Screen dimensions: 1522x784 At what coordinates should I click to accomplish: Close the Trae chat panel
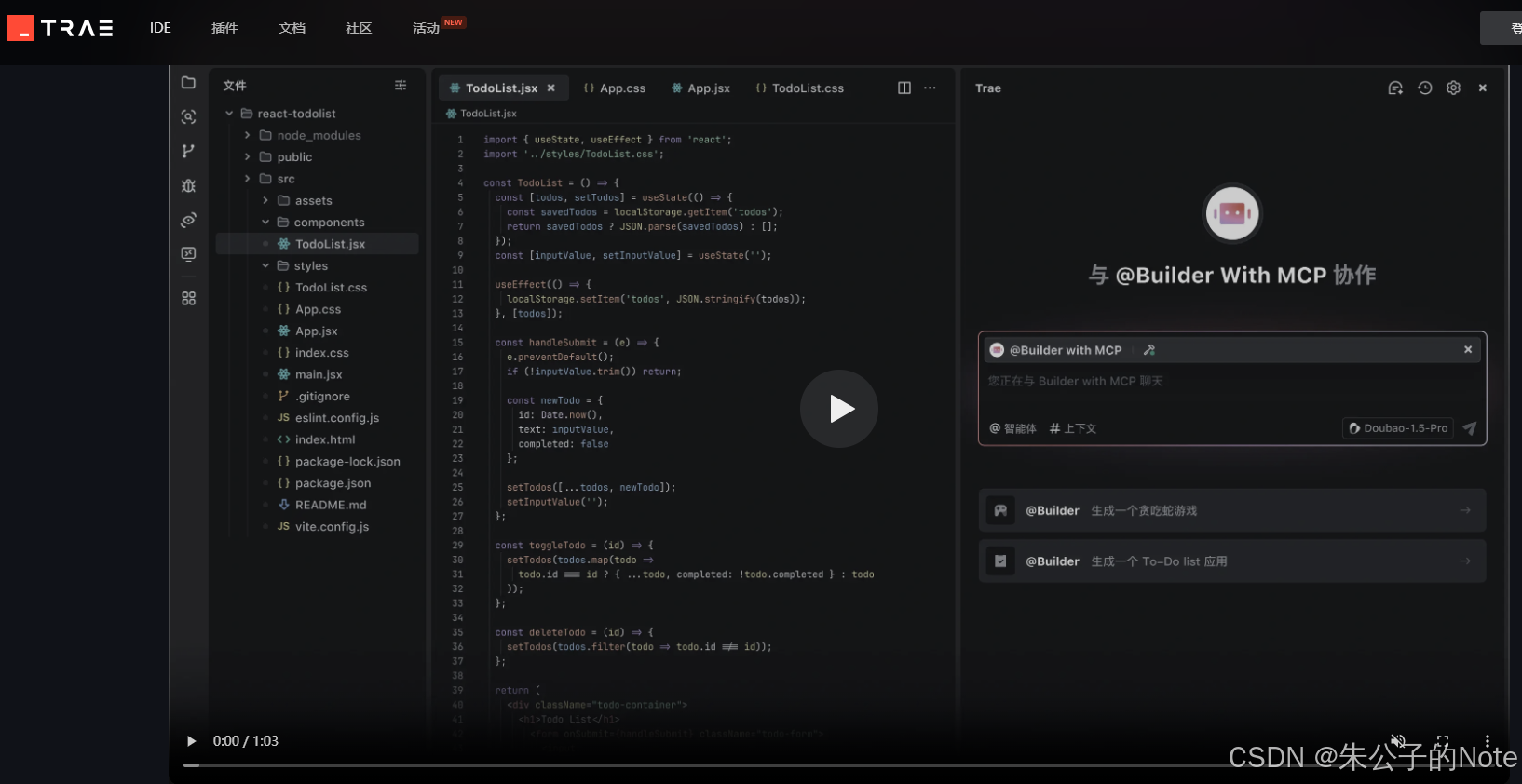(1482, 88)
